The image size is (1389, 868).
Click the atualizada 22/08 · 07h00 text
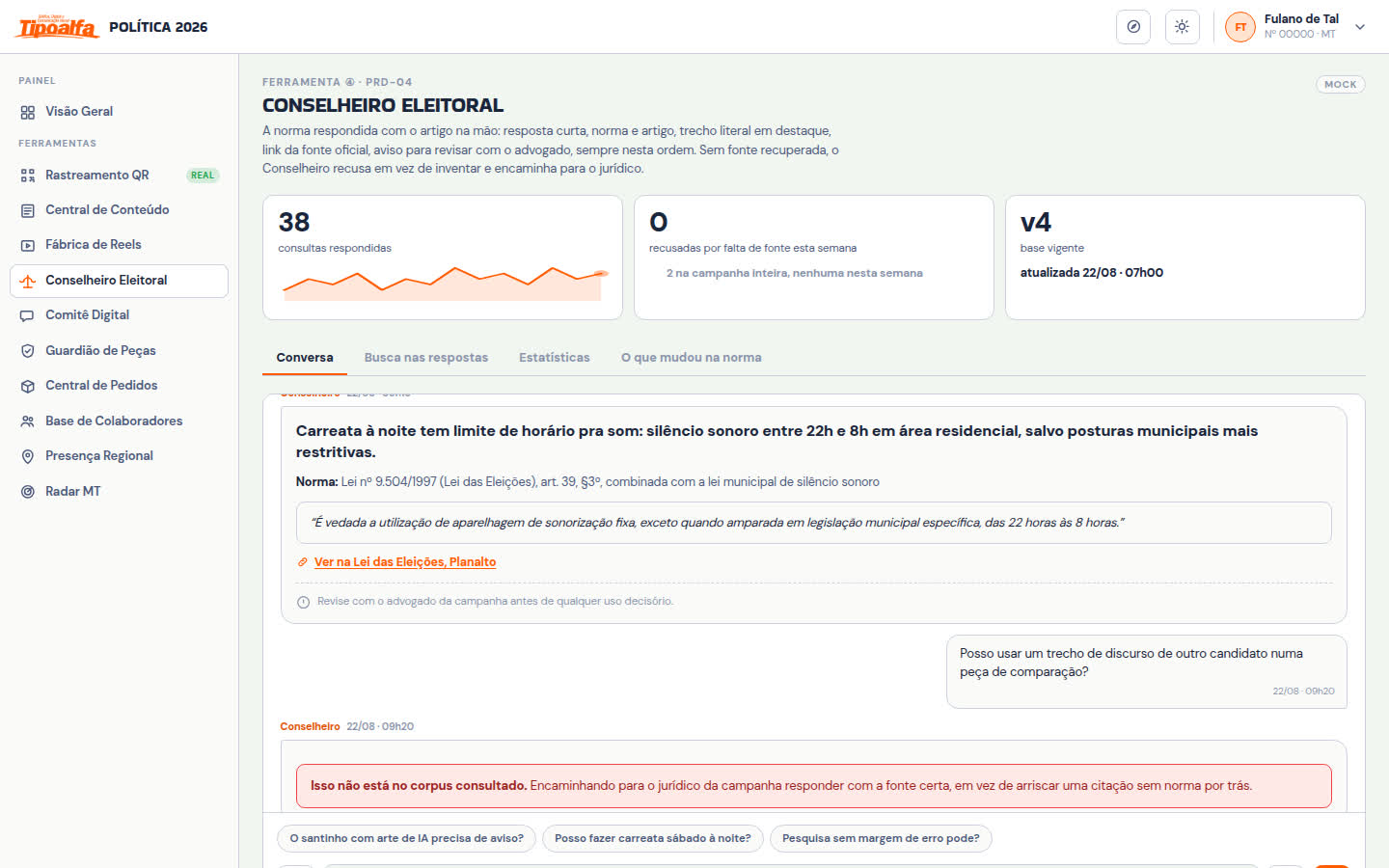tap(1092, 273)
